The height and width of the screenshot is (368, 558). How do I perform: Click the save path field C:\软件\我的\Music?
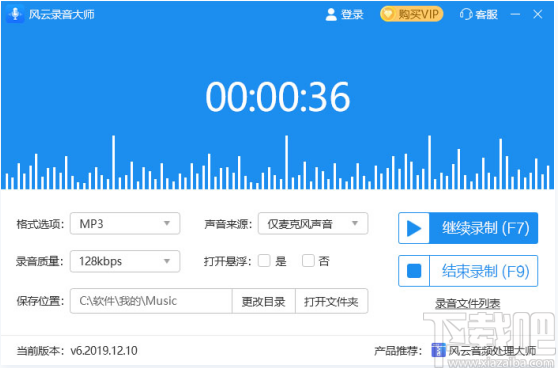pyautogui.click(x=151, y=301)
